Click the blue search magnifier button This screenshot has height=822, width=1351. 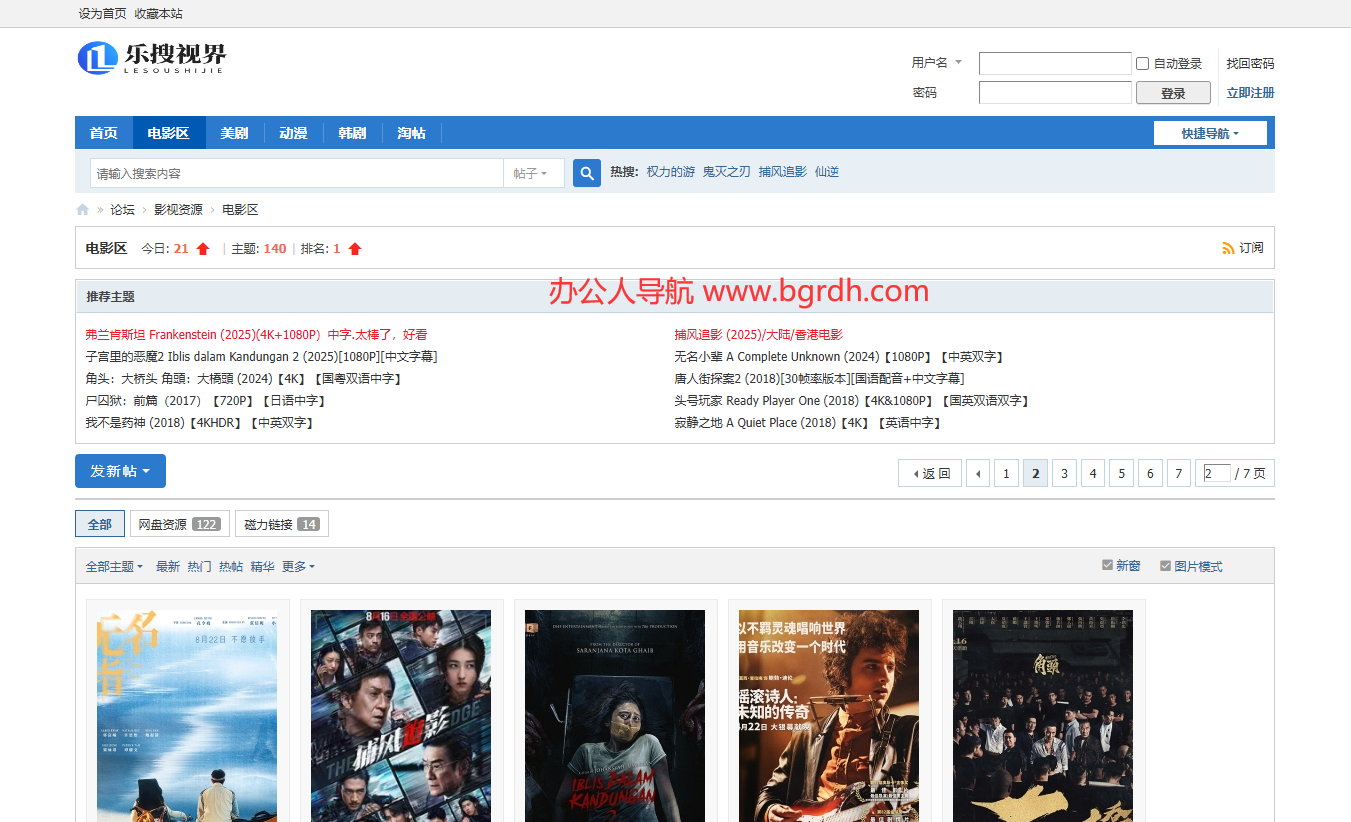(x=586, y=173)
